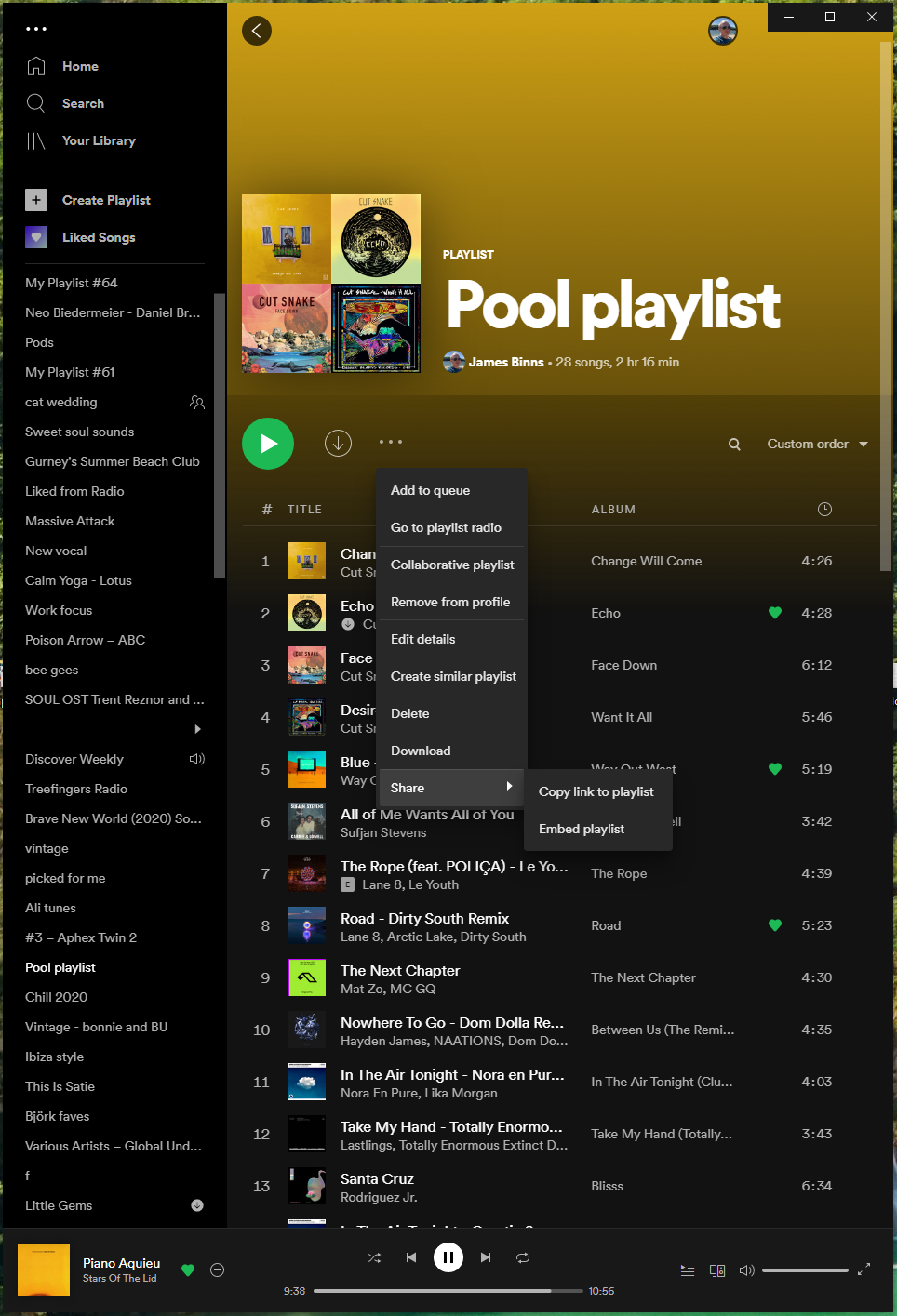Click the duration clock column header
This screenshot has width=897, height=1316.
[824, 509]
